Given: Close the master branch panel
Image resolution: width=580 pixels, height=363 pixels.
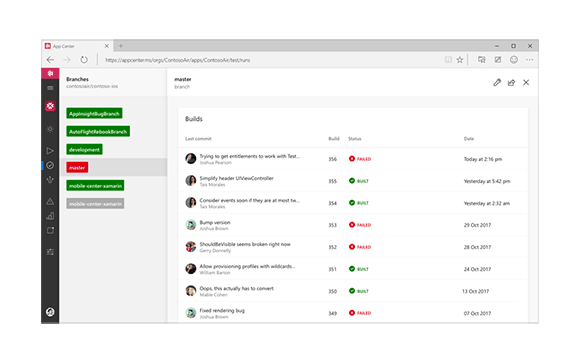Looking at the screenshot, I should pos(526,83).
